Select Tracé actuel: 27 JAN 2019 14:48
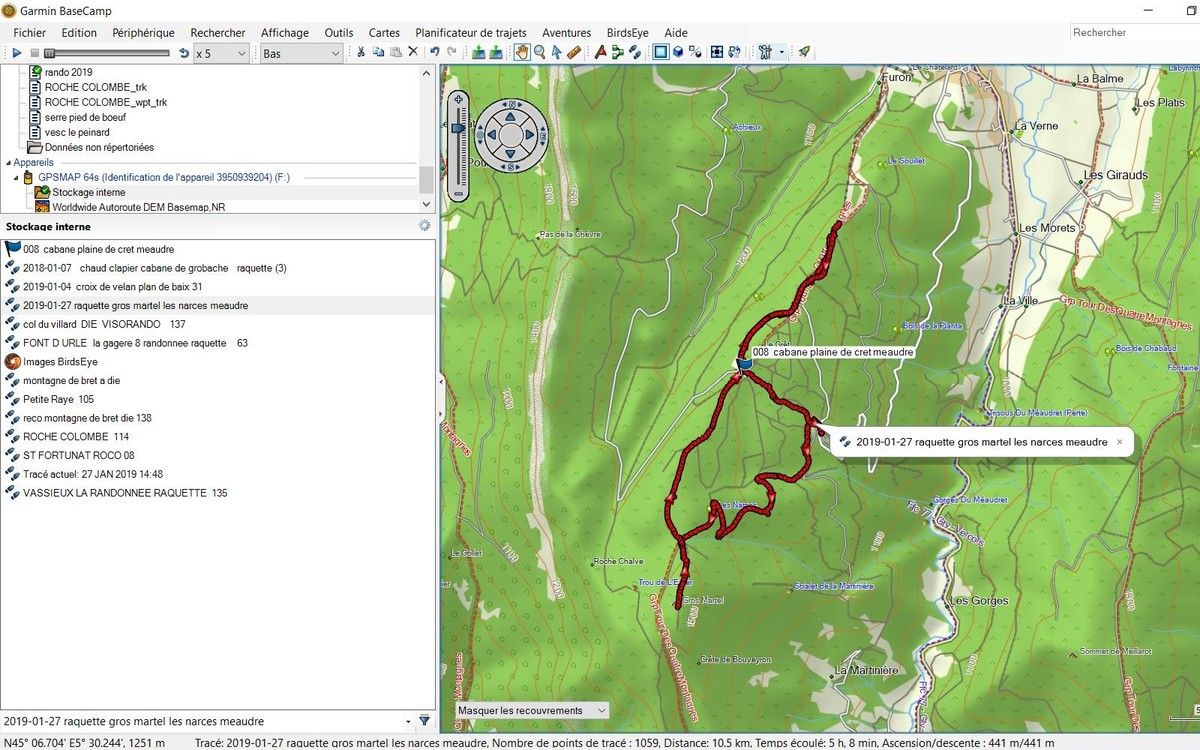The height and width of the screenshot is (750, 1200). [x=219, y=474]
